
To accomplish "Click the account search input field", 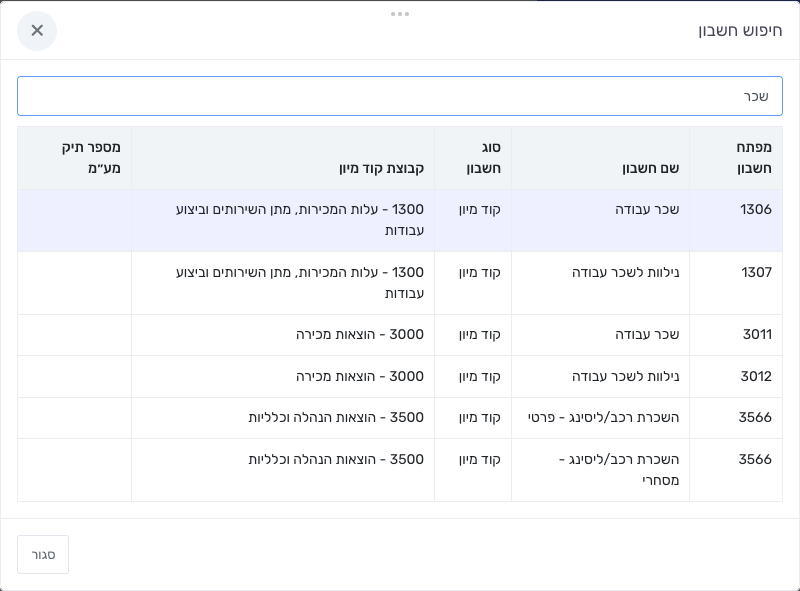I will pos(399,96).
